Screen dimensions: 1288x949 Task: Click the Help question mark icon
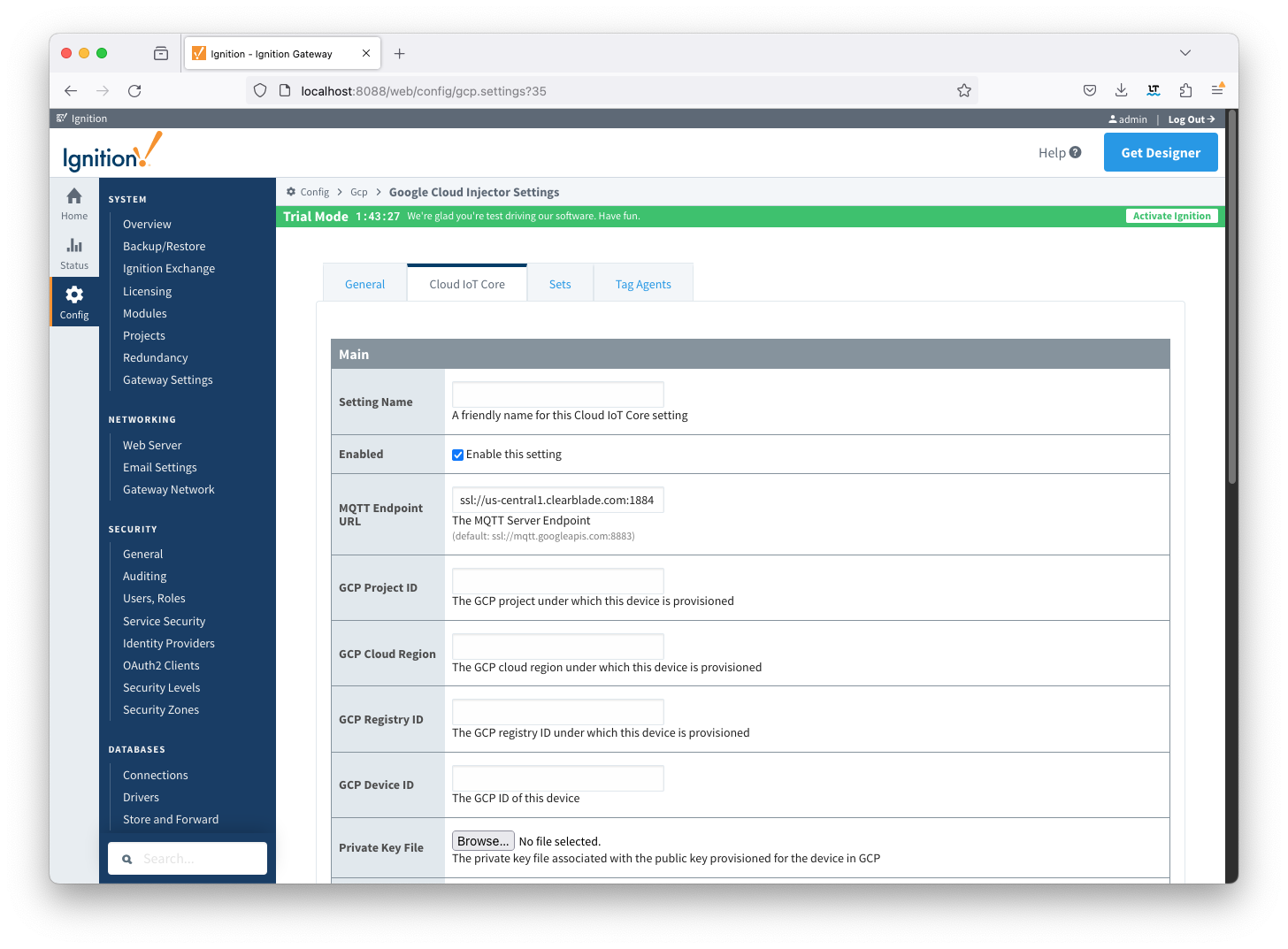click(x=1075, y=152)
